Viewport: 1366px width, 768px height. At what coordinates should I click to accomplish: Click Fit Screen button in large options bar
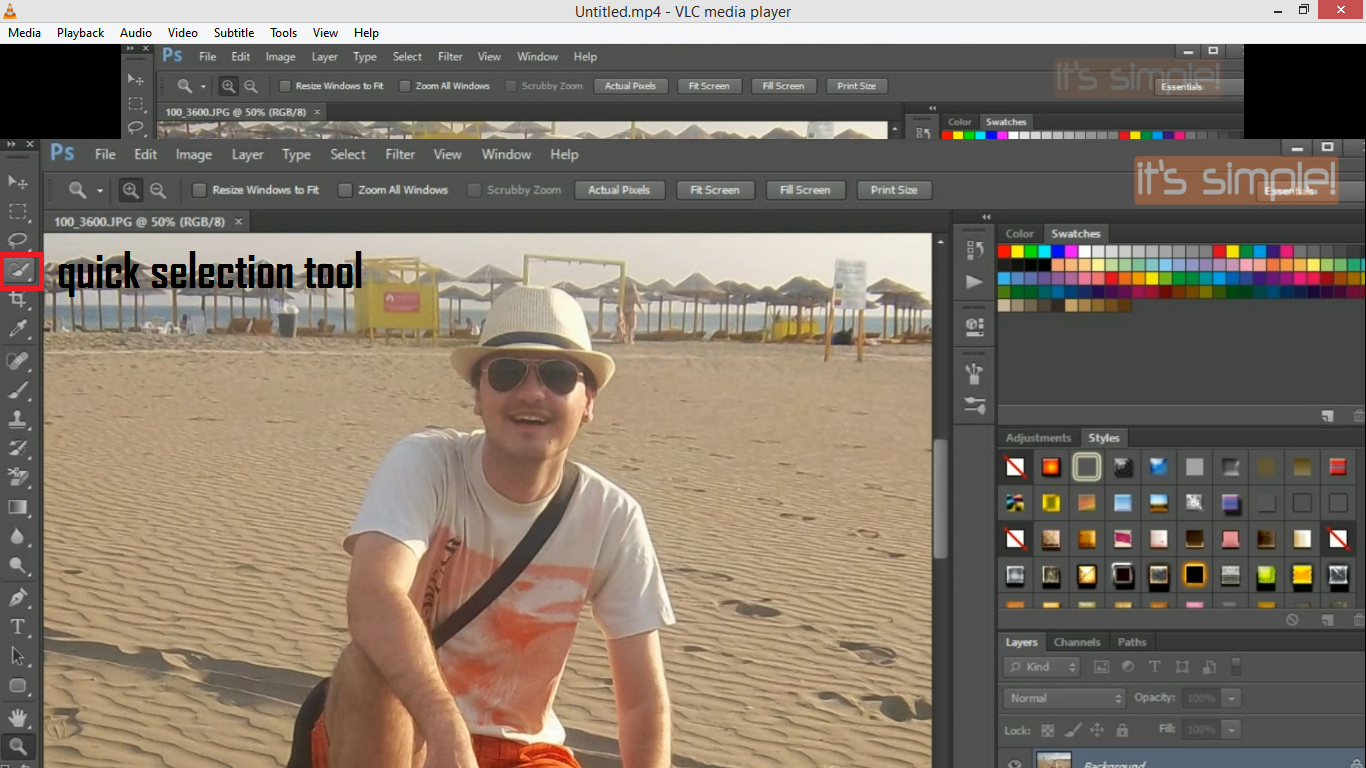(x=714, y=190)
